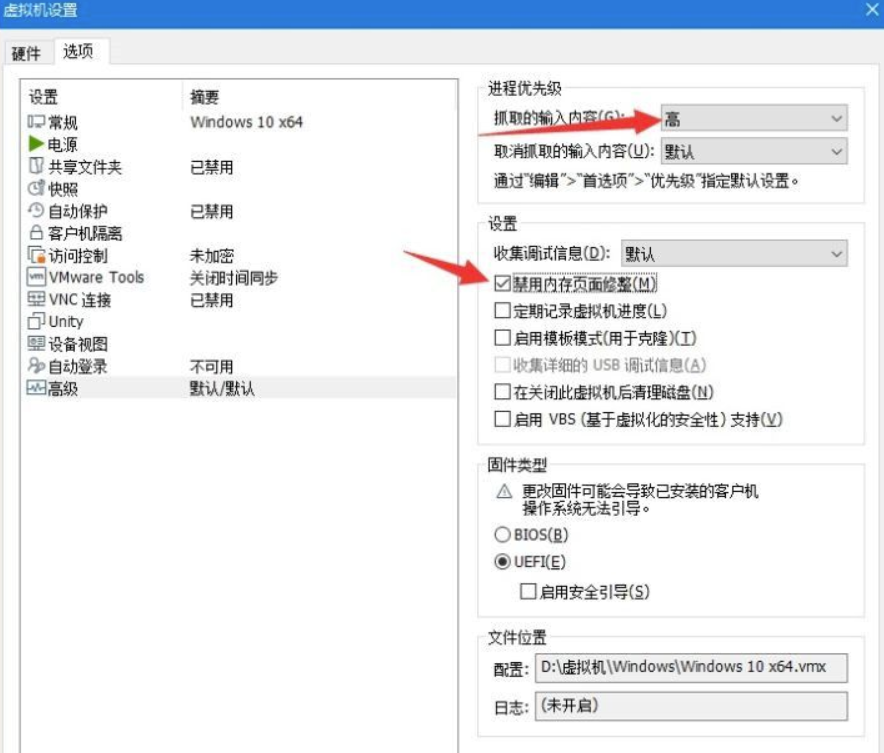Viewport: 884px width, 753px height.
Task: Click the 共享文件夹 shared folders icon
Action: 36,166
